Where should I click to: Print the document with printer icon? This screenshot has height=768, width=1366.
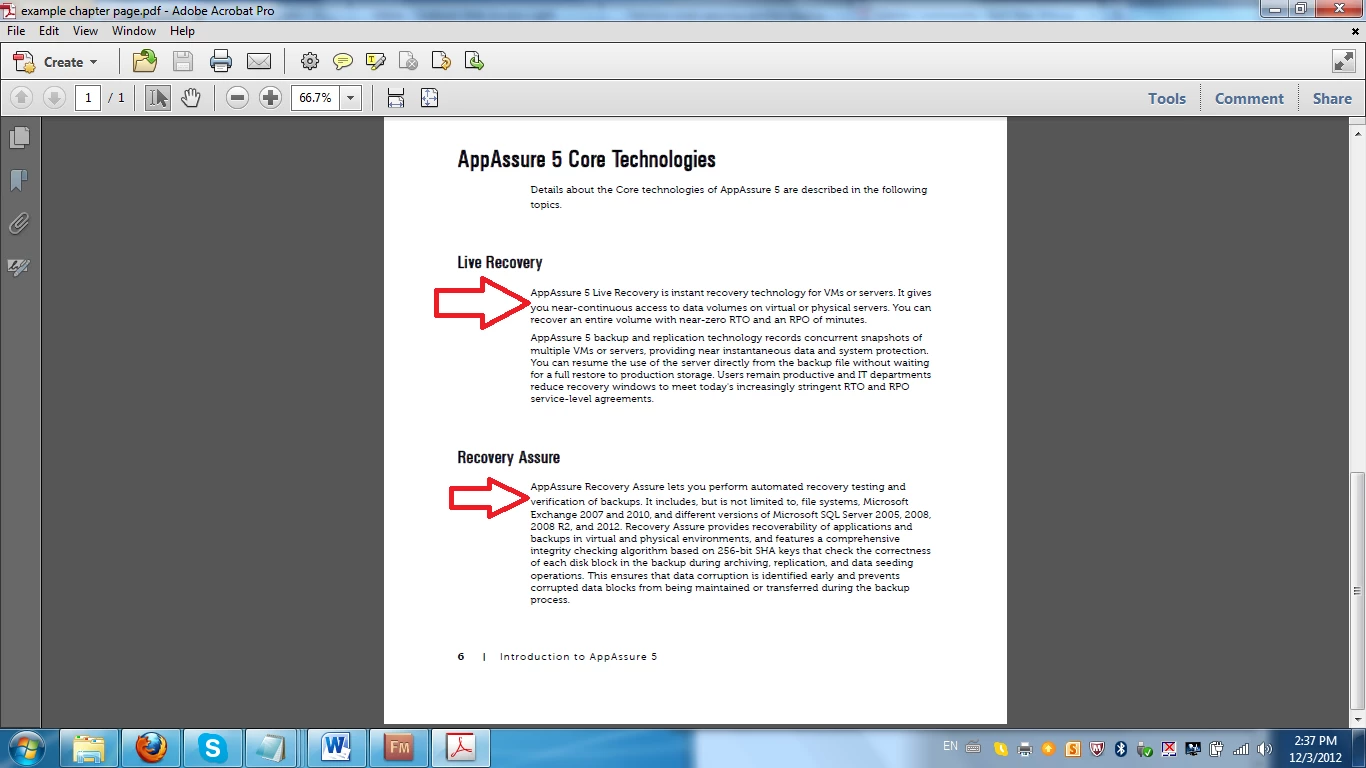tap(221, 61)
